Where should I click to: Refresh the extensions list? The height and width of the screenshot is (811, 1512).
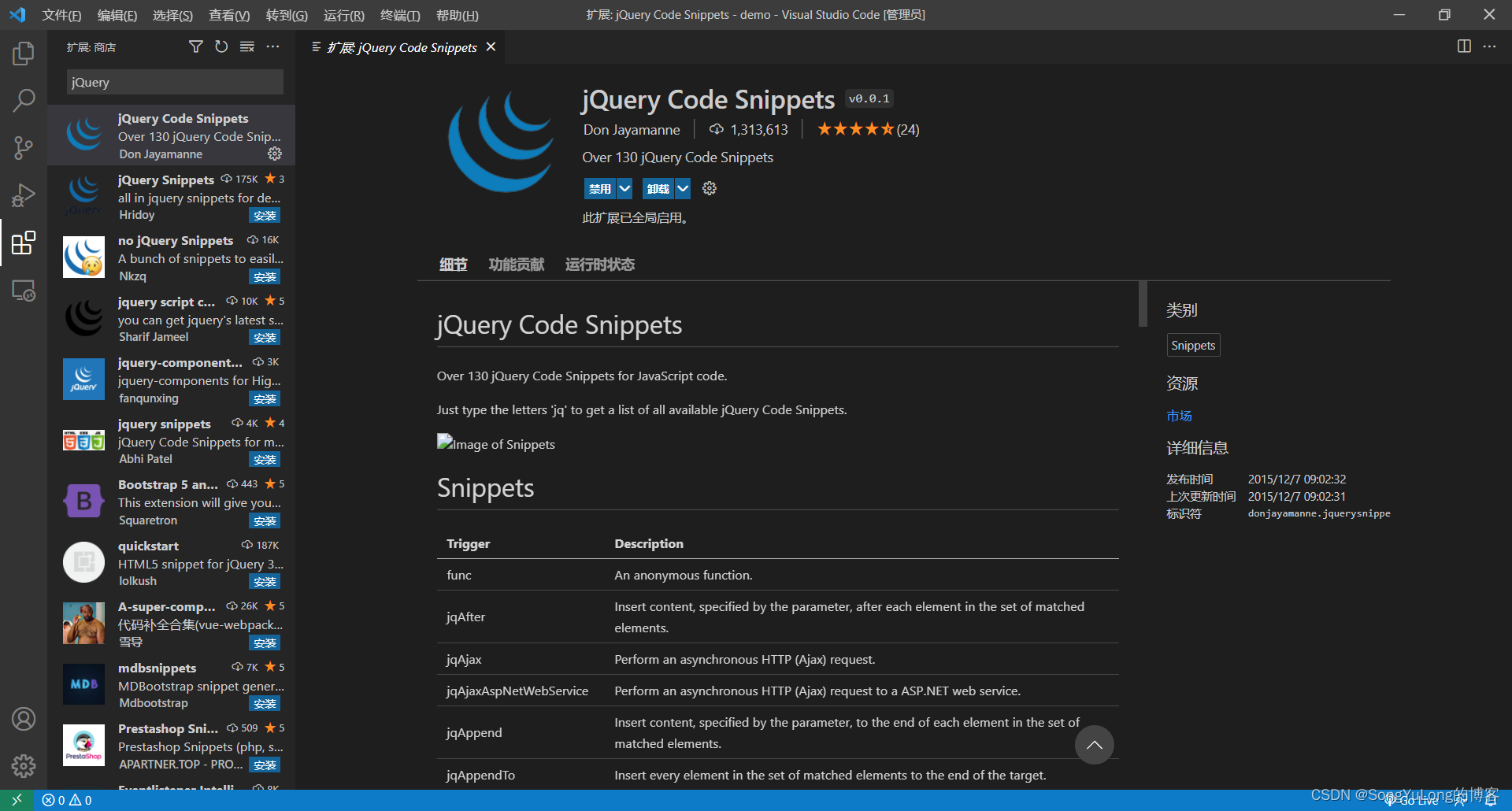coord(221,47)
